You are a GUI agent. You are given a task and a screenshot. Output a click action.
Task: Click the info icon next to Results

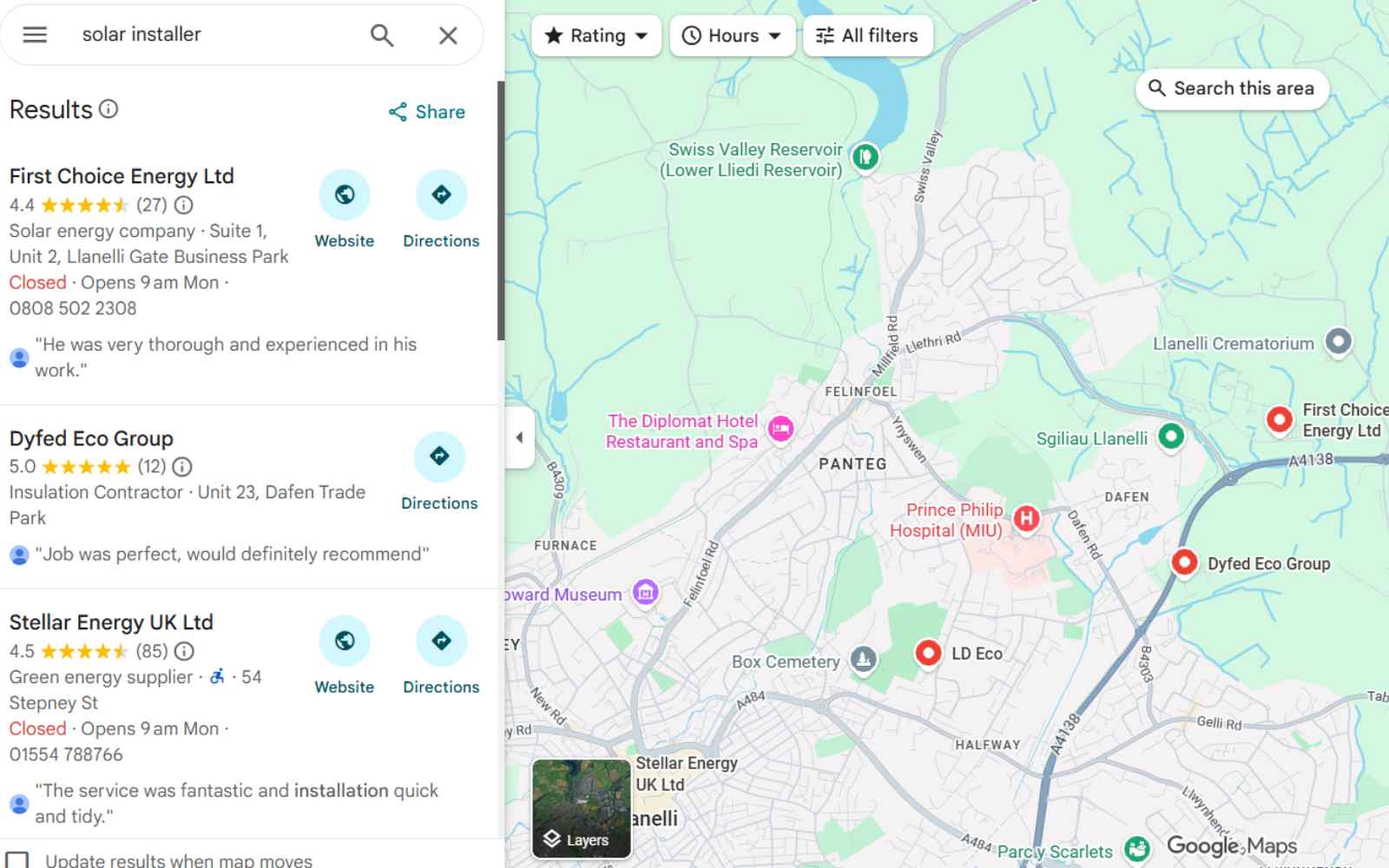109,109
